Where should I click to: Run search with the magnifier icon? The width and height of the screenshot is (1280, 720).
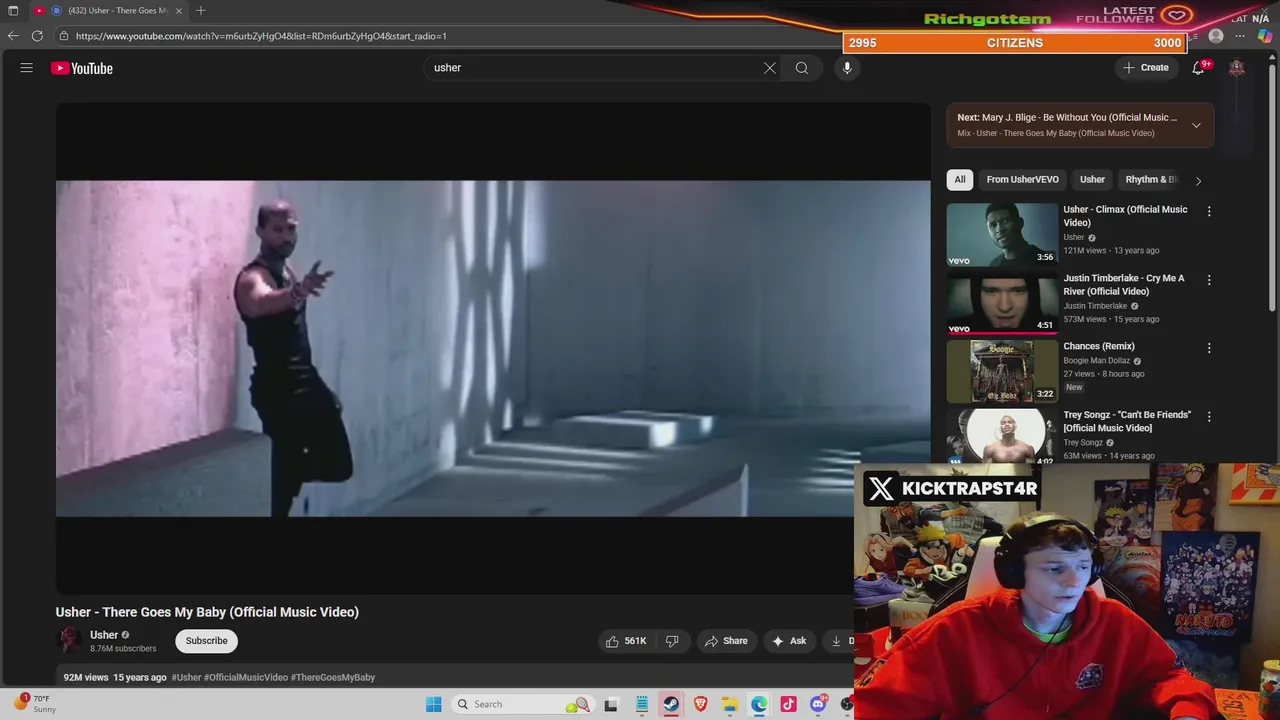[802, 68]
